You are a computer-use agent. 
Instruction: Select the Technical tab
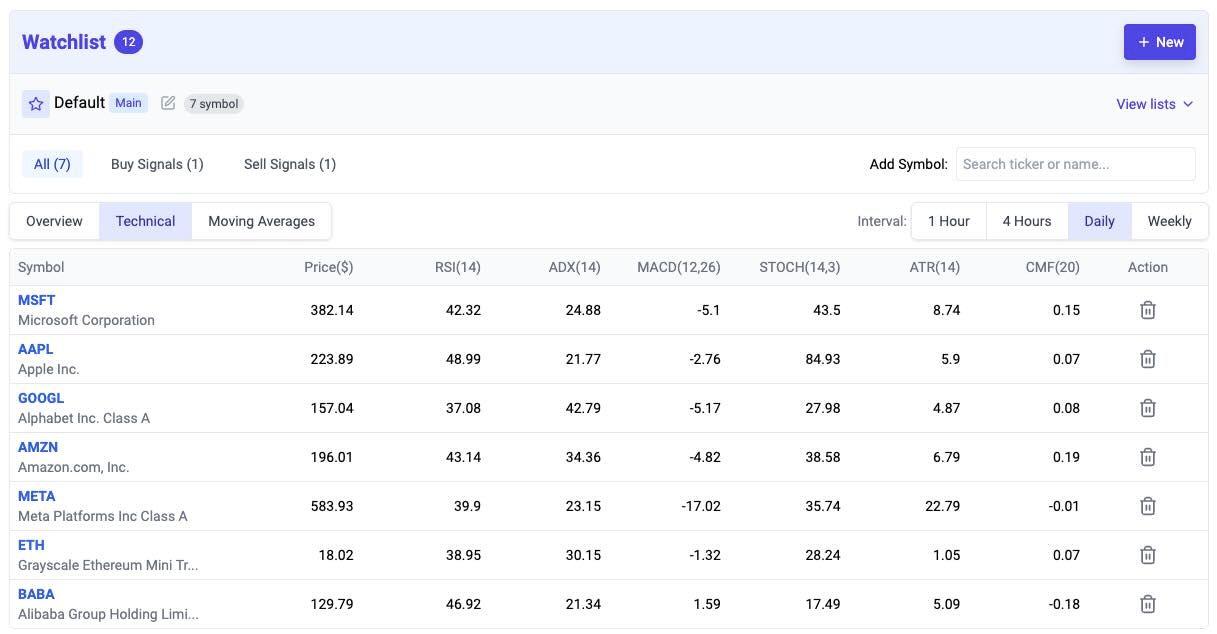[145, 221]
